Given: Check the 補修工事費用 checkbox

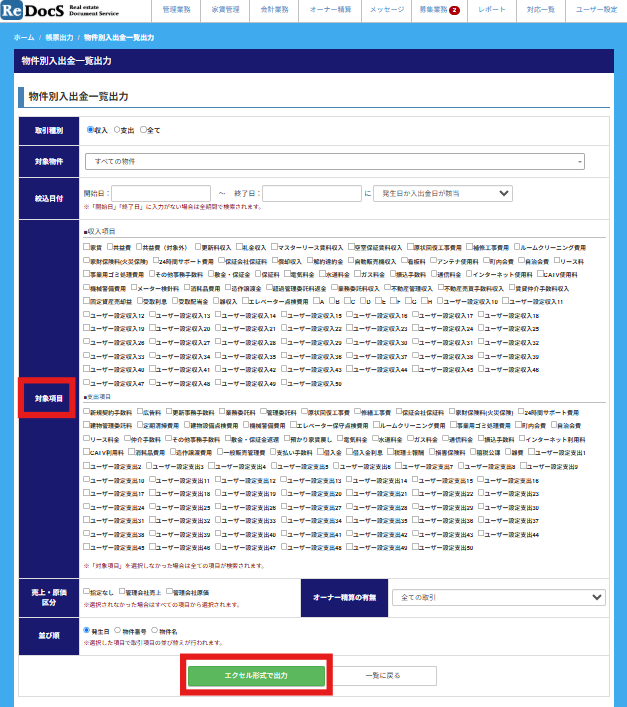Looking at the screenshot, I should [x=469, y=247].
